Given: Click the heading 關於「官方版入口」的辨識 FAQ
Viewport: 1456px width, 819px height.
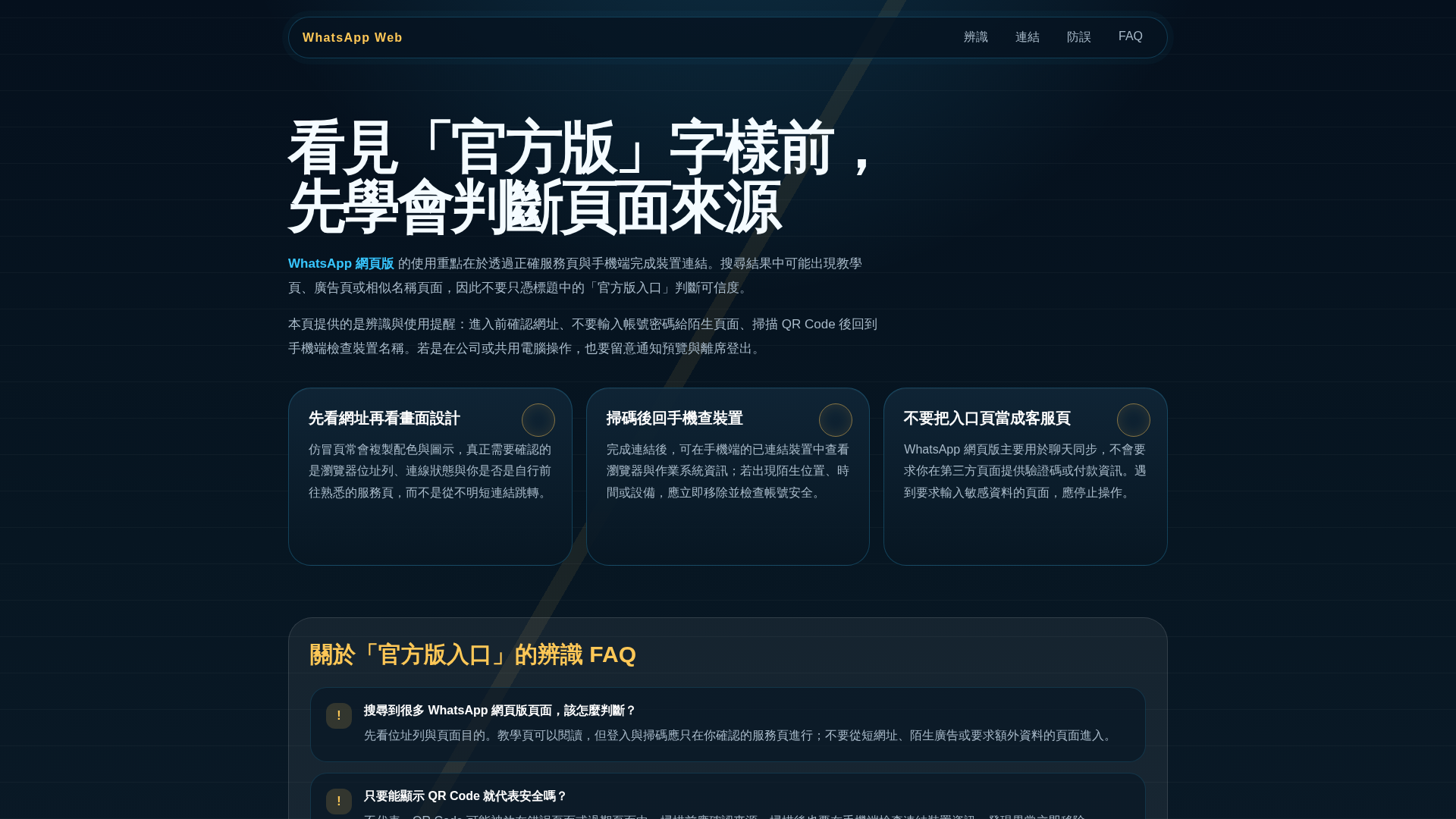Looking at the screenshot, I should pos(473,654).
